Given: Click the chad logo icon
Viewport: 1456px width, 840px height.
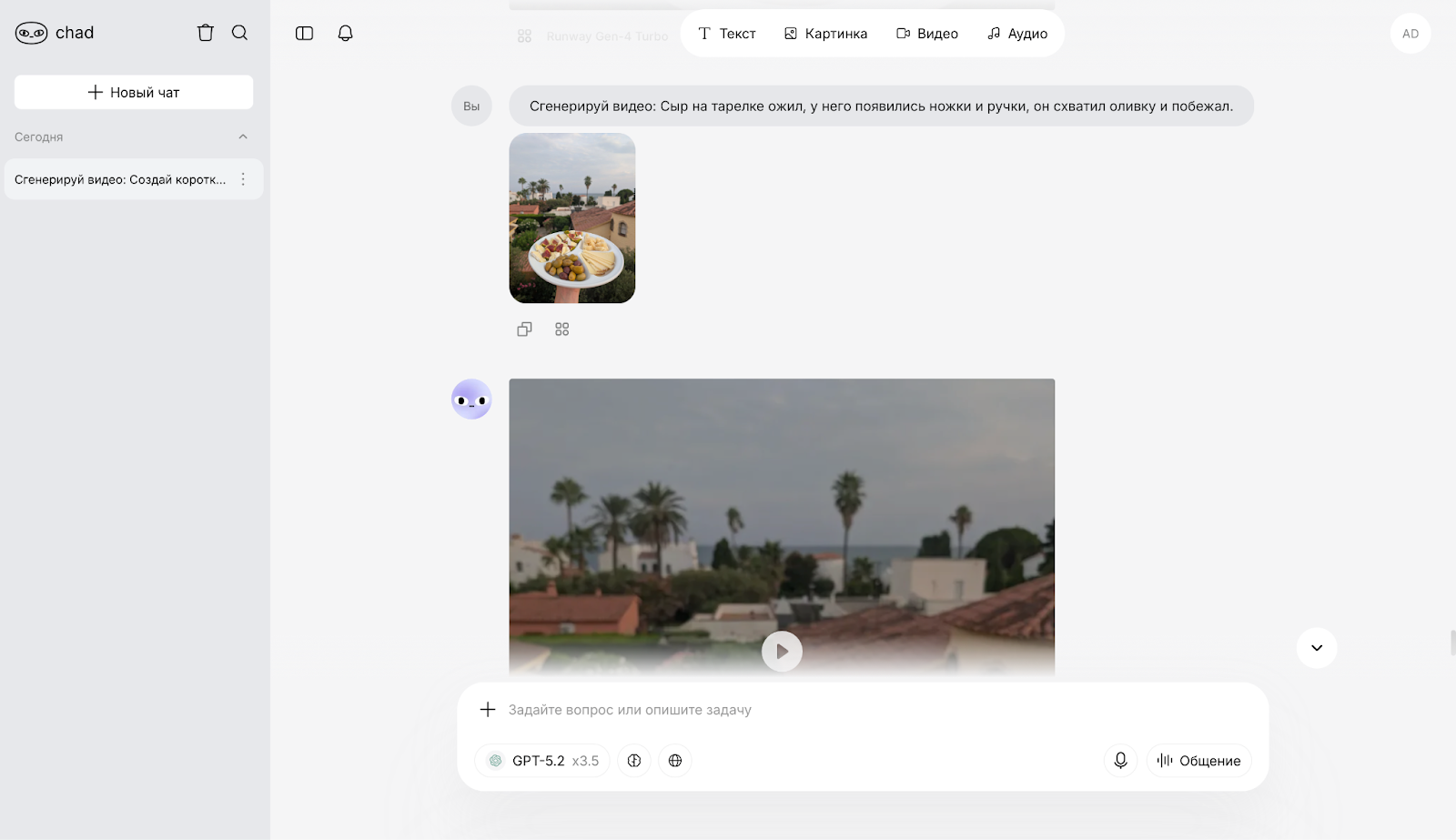Looking at the screenshot, I should (32, 34).
